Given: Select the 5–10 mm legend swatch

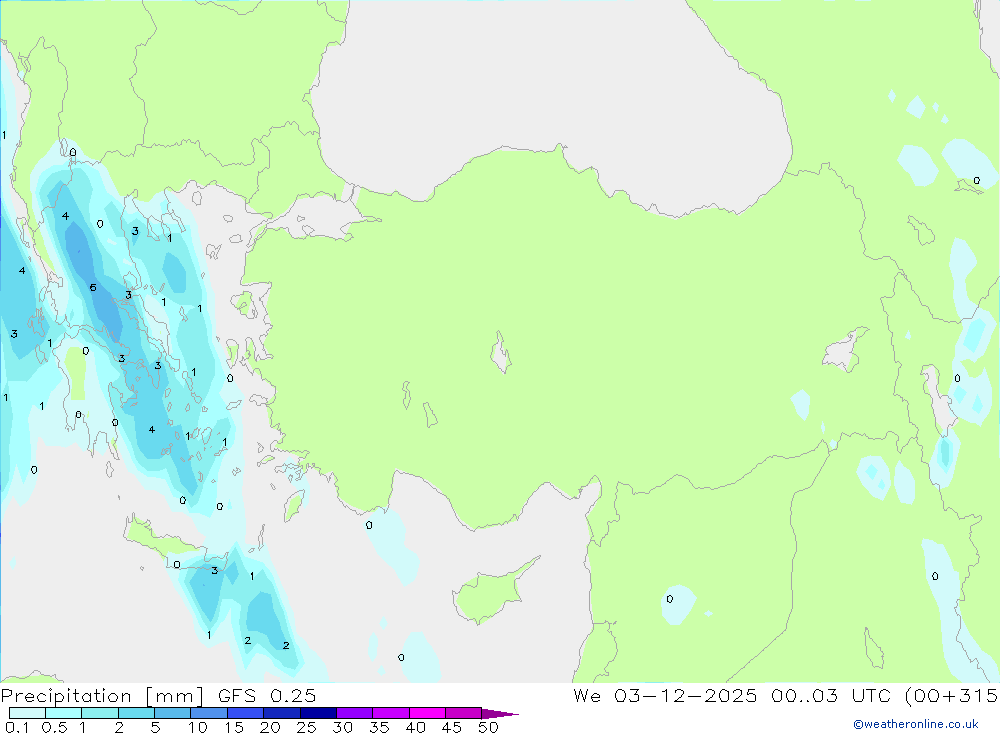Looking at the screenshot, I should 172,713.
